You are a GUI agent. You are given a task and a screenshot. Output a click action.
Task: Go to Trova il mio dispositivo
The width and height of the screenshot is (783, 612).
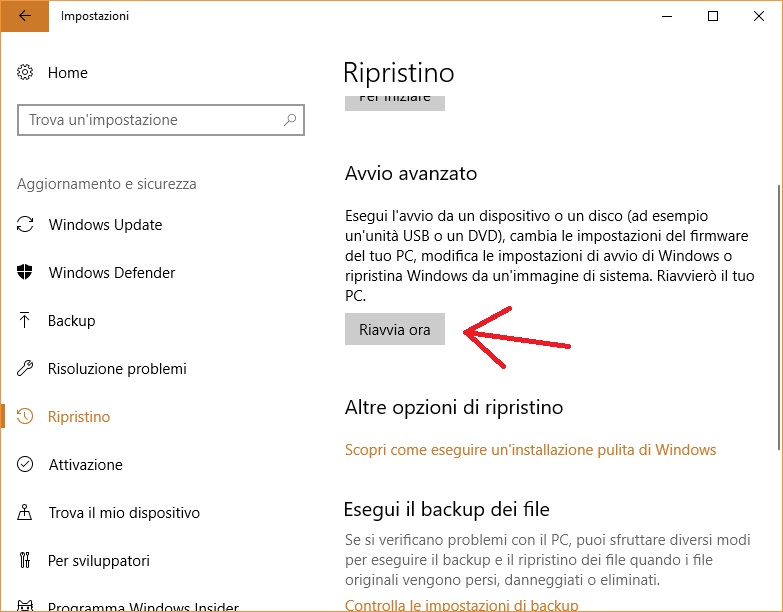pyautogui.click(x=124, y=512)
